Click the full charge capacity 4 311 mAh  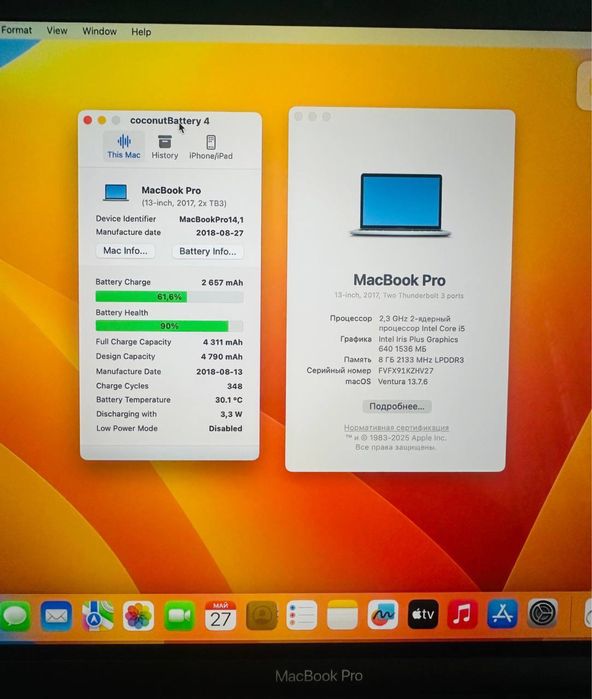(x=223, y=342)
